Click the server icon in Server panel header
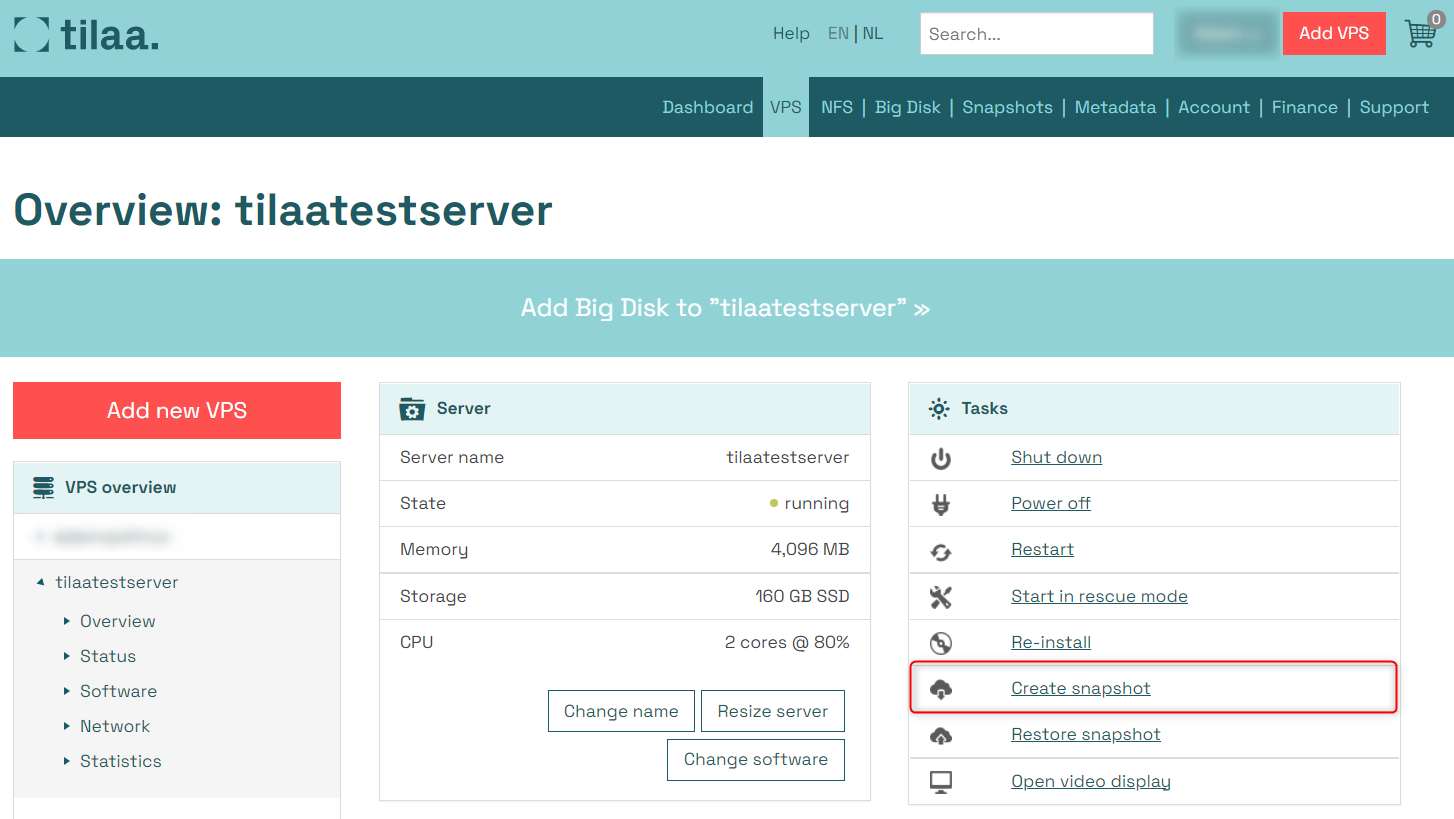 [412, 409]
